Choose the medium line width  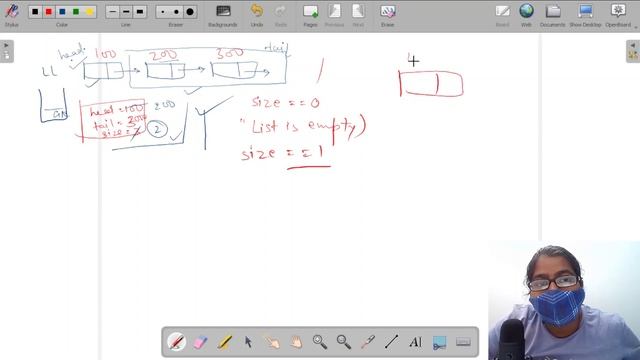point(126,12)
